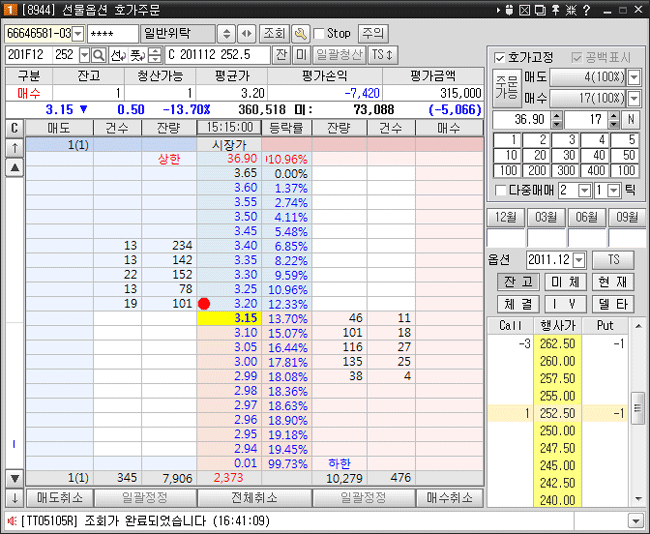Click the solid down triangle beside totals row

15,478
